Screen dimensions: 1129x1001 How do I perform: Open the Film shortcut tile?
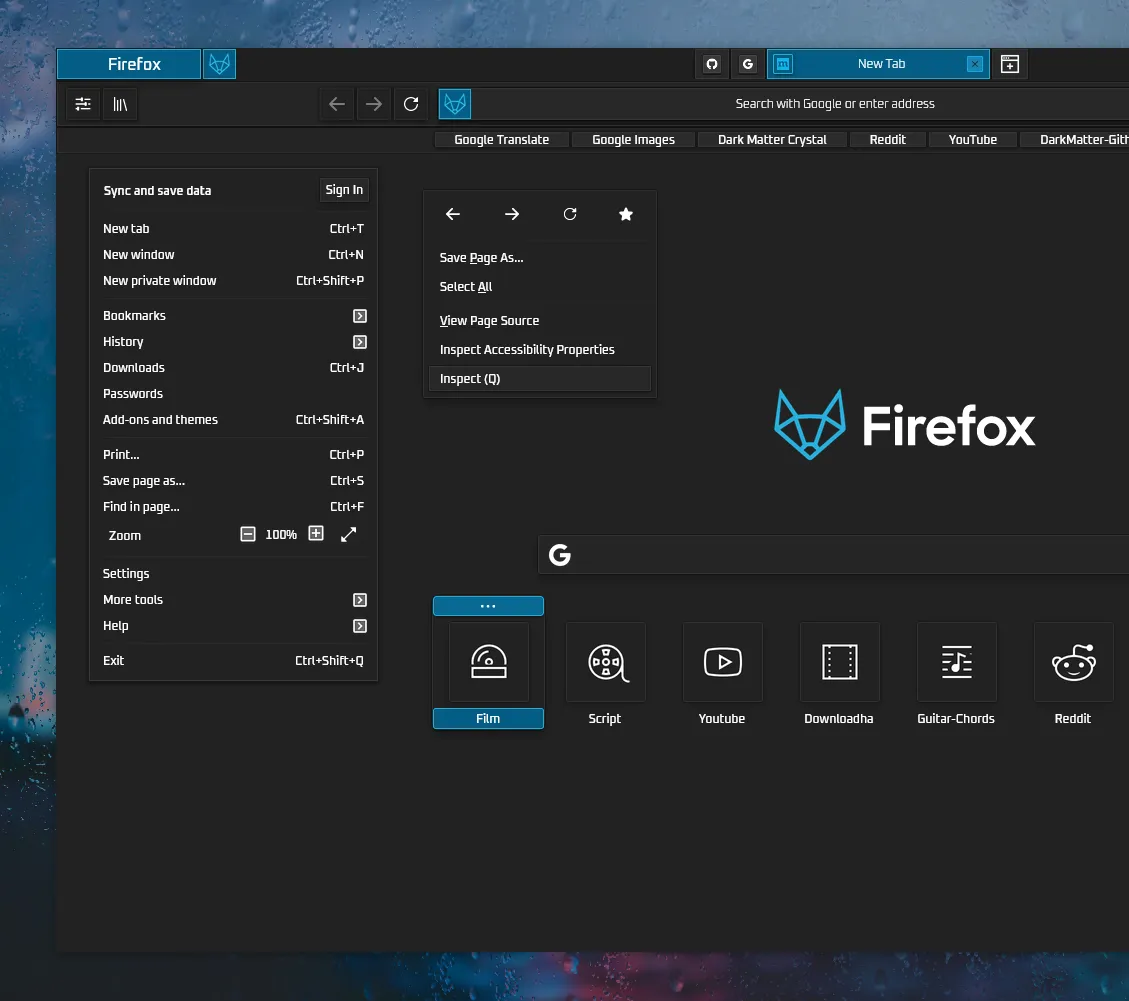pos(488,662)
